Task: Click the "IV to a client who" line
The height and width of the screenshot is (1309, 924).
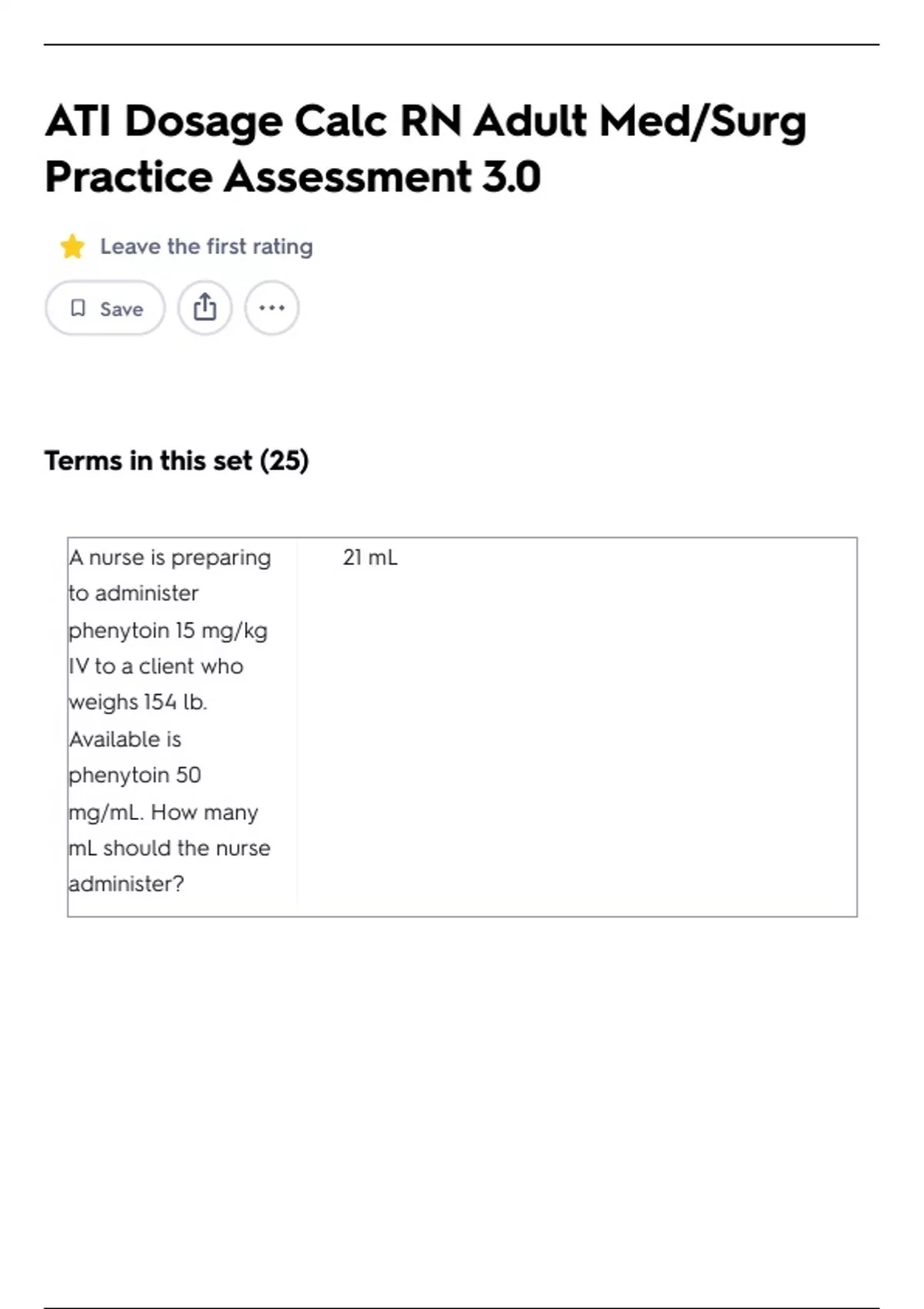Action: point(156,666)
